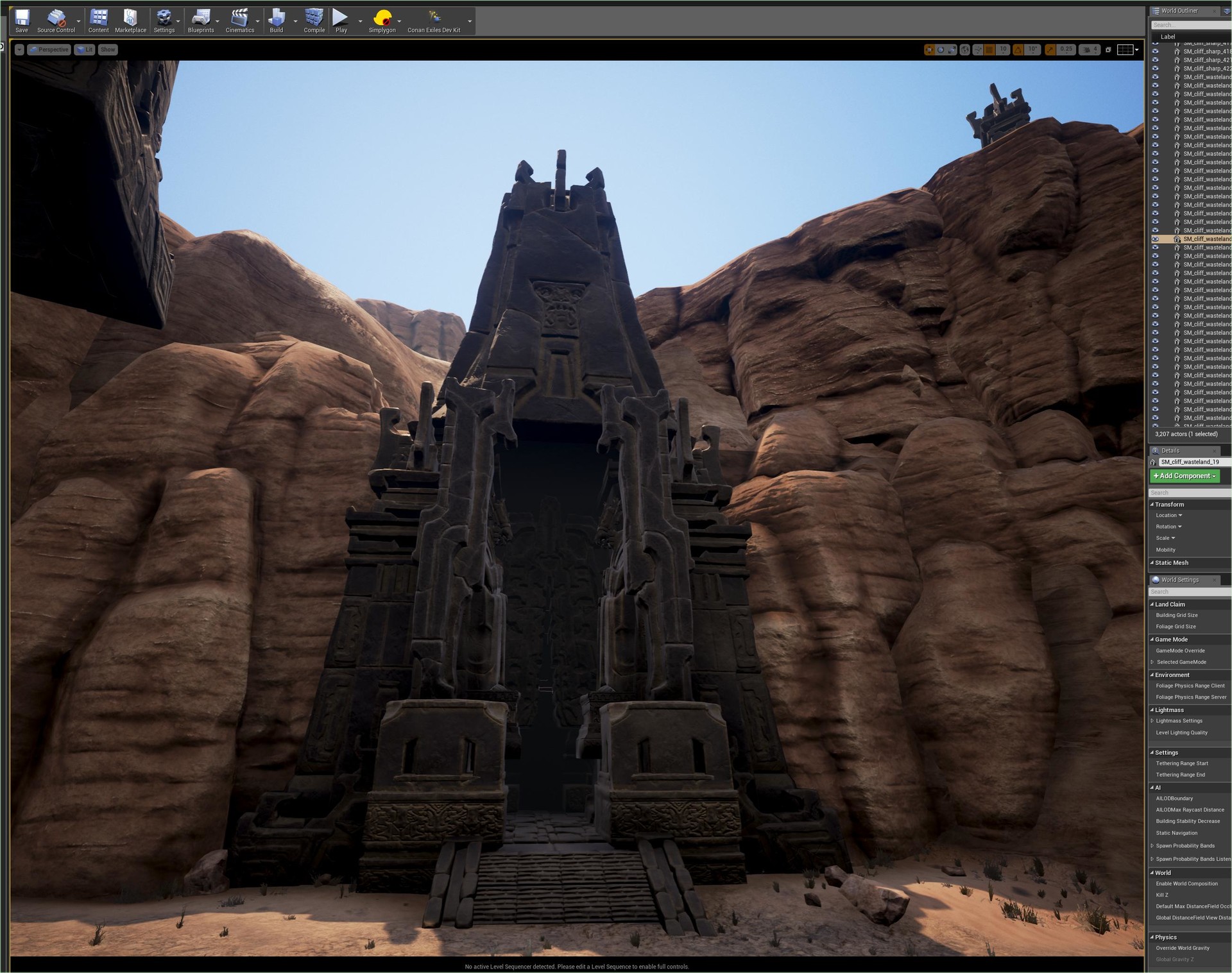Image resolution: width=1232 pixels, height=973 pixels.
Task: Click the mesh icon on the highlighted outliner row
Action: coord(1177,239)
